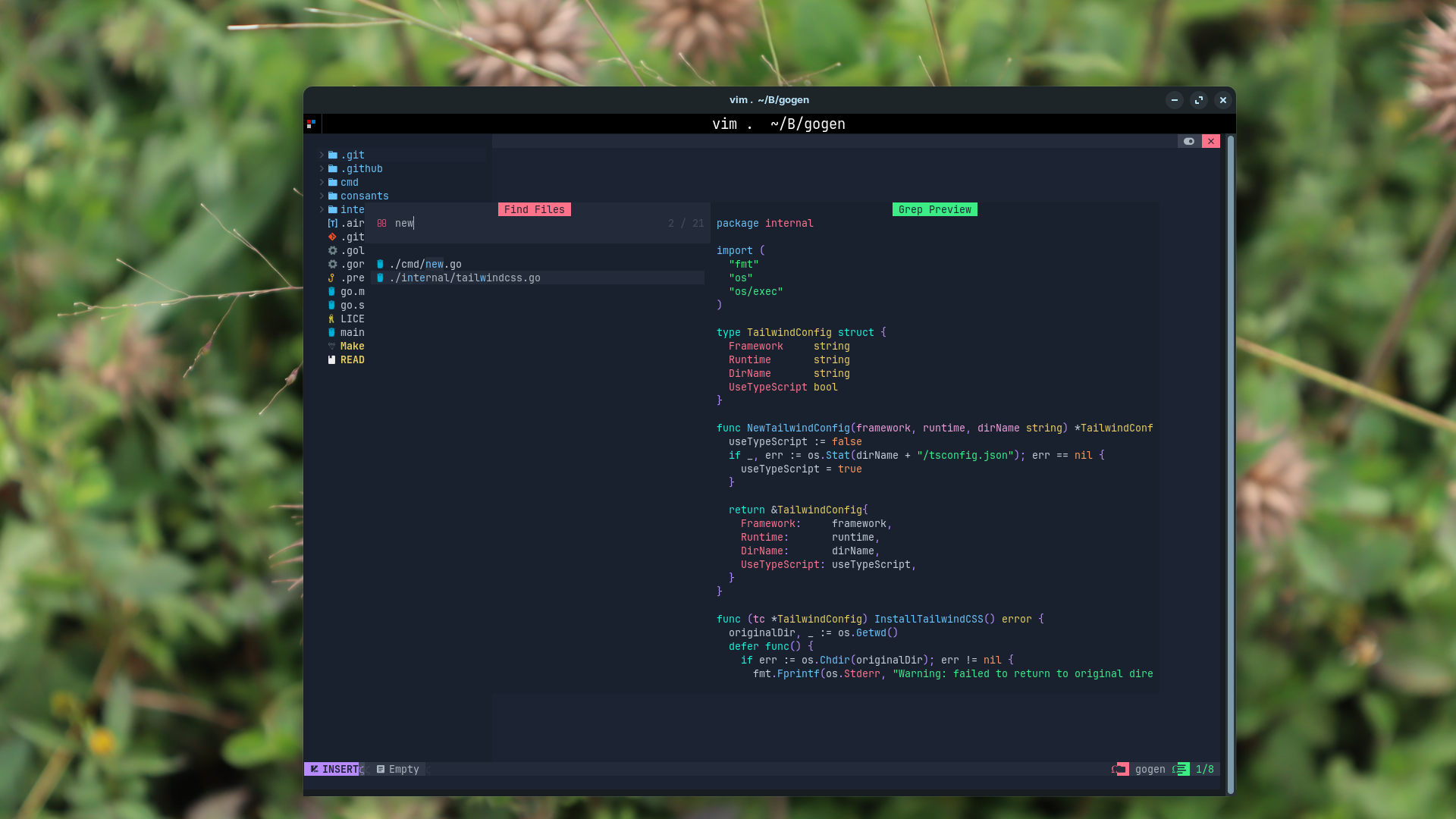Image resolution: width=1456 pixels, height=819 pixels.
Task: Click the heart icon next to Makefile
Action: pos(331,346)
